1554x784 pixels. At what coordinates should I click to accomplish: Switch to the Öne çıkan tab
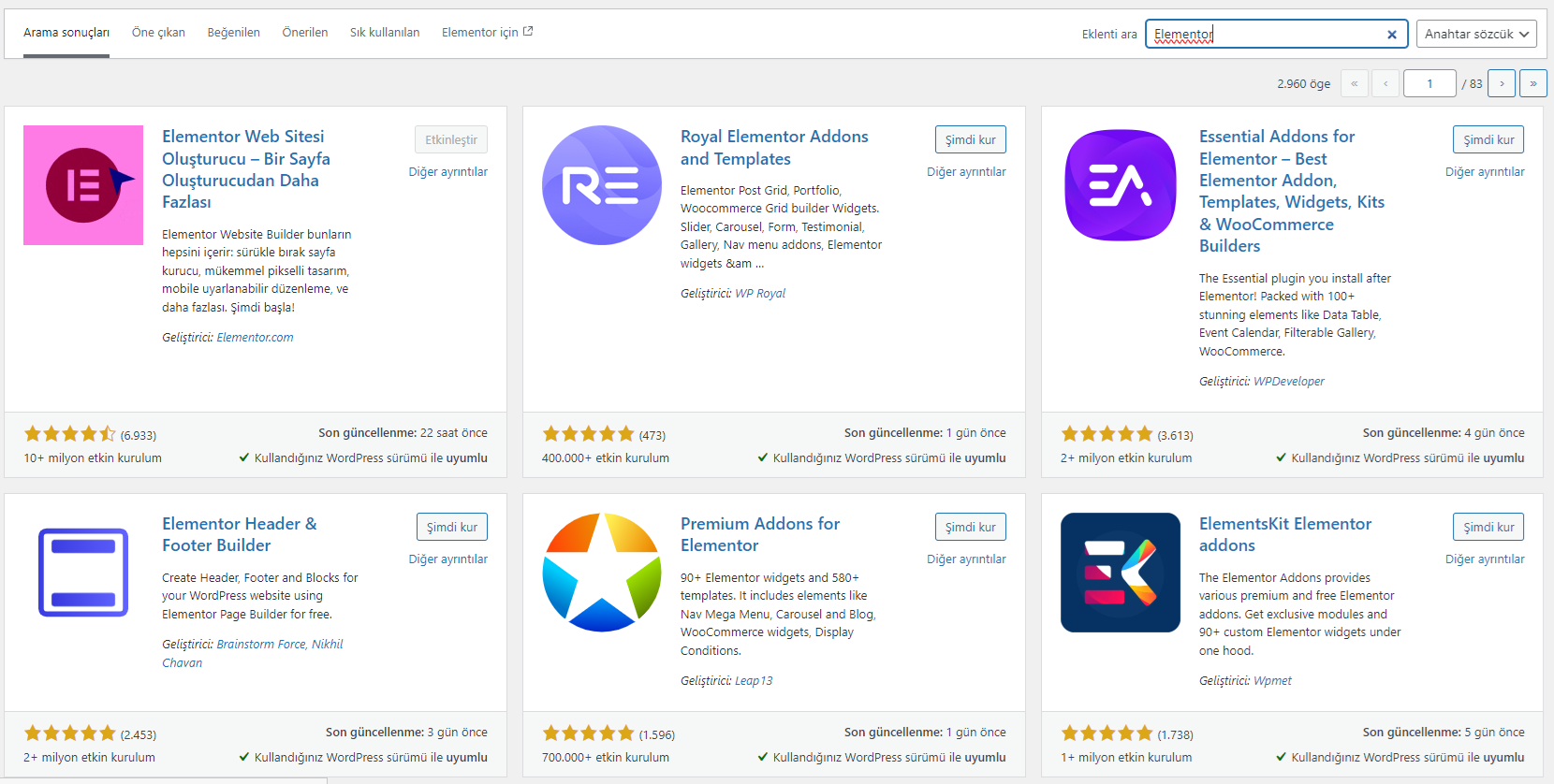click(x=158, y=33)
